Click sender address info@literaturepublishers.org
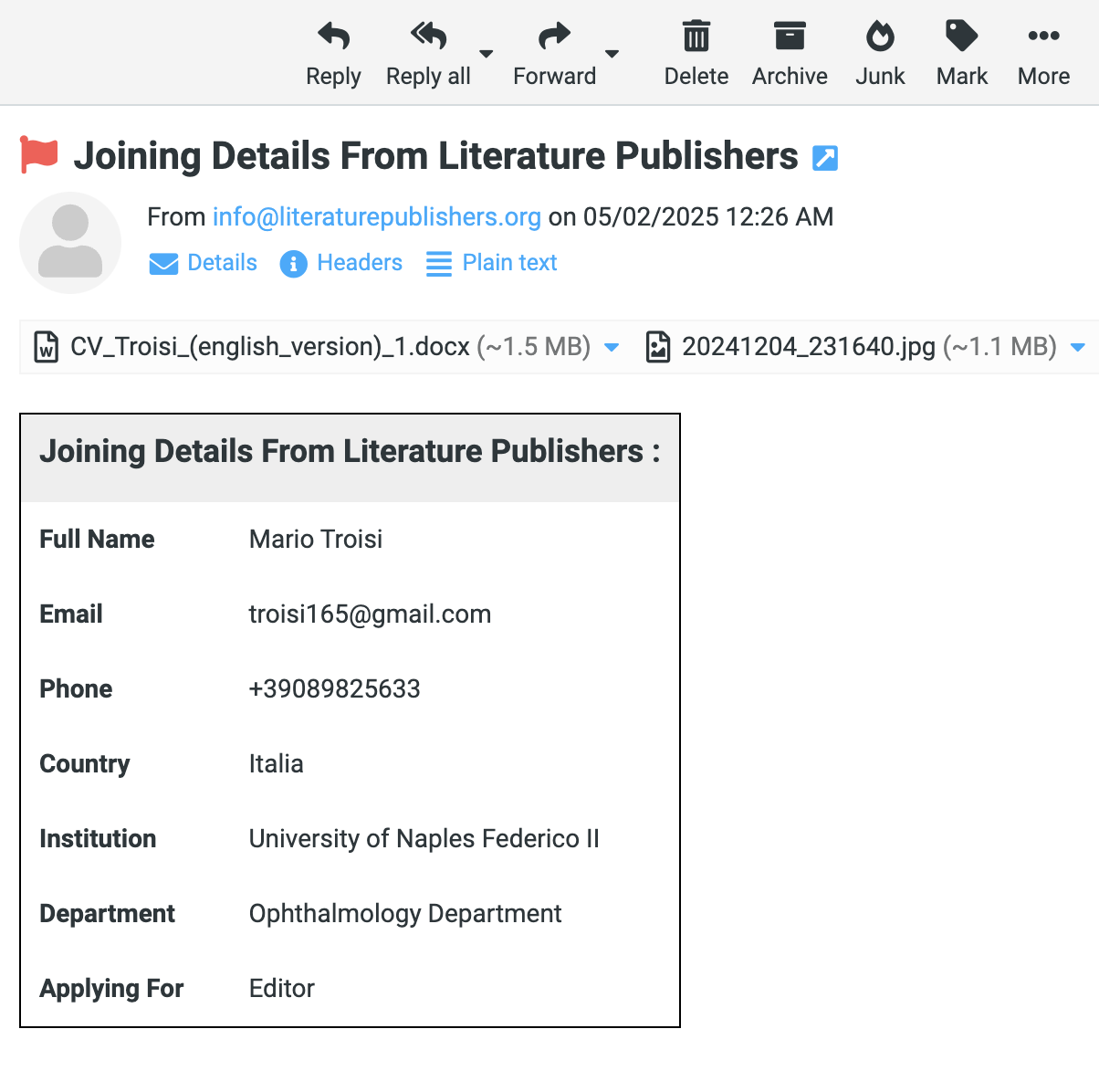 pos(377,217)
